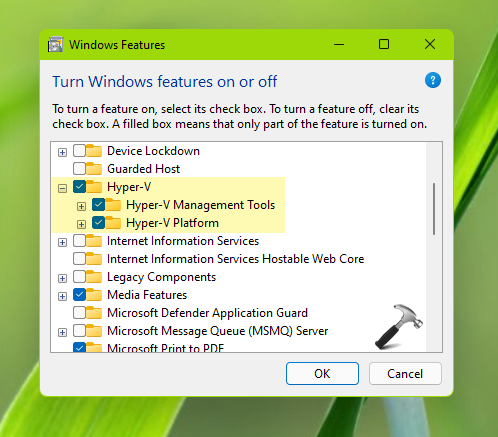The image size is (498, 437).
Task: Click the Internet Information Services folder icon
Action: [x=94, y=241]
